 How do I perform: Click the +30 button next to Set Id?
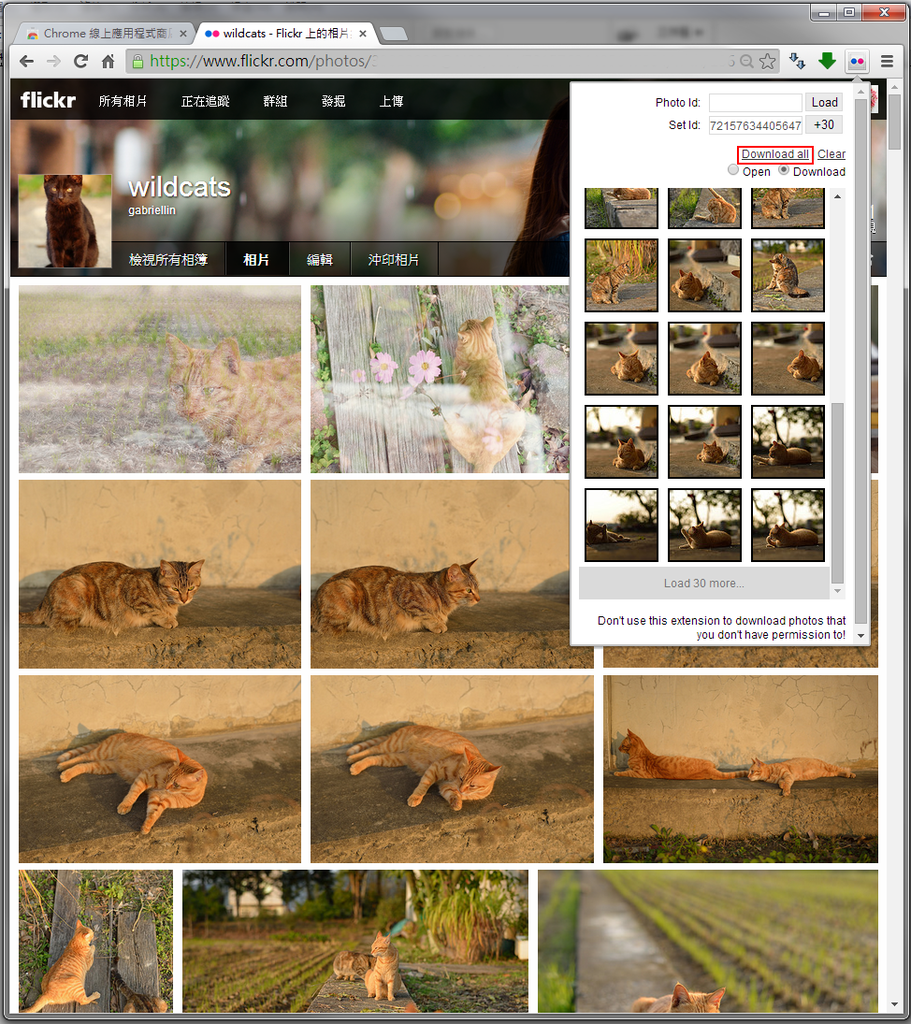pos(824,125)
